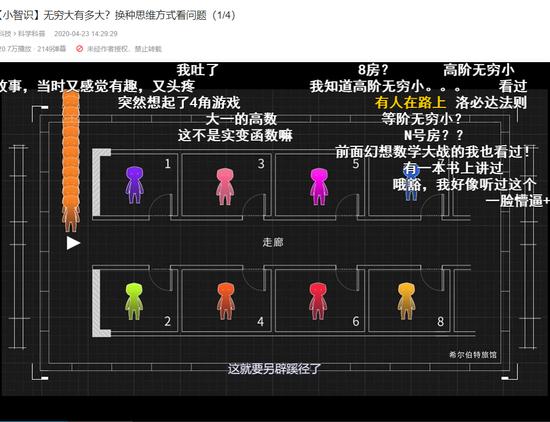Click the danmaku 等阶无穷小?
Viewport: 550px width, 422px height.
pos(422,119)
